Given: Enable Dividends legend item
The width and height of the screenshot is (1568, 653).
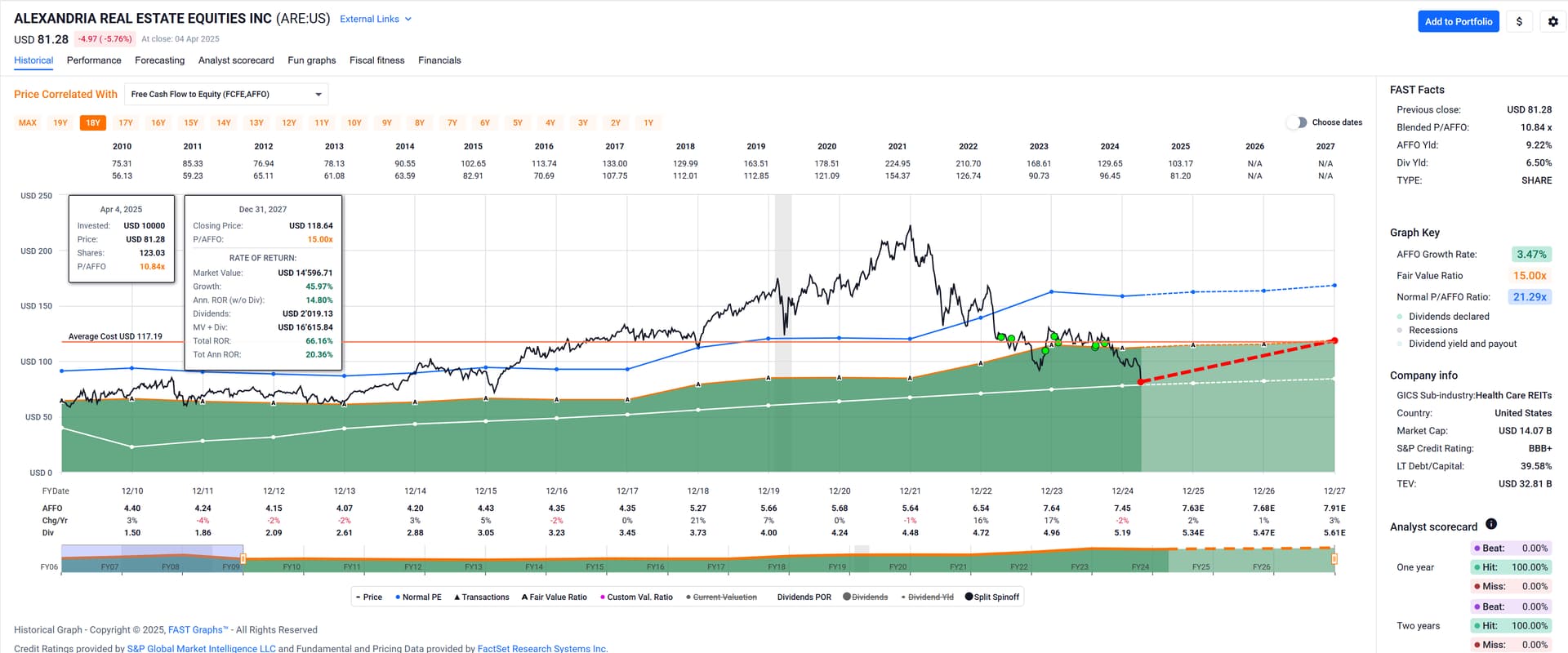Looking at the screenshot, I should [x=865, y=597].
